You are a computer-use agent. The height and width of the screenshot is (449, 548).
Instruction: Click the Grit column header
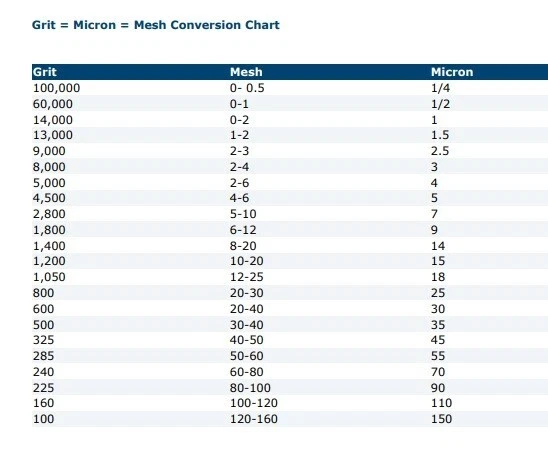point(44,72)
